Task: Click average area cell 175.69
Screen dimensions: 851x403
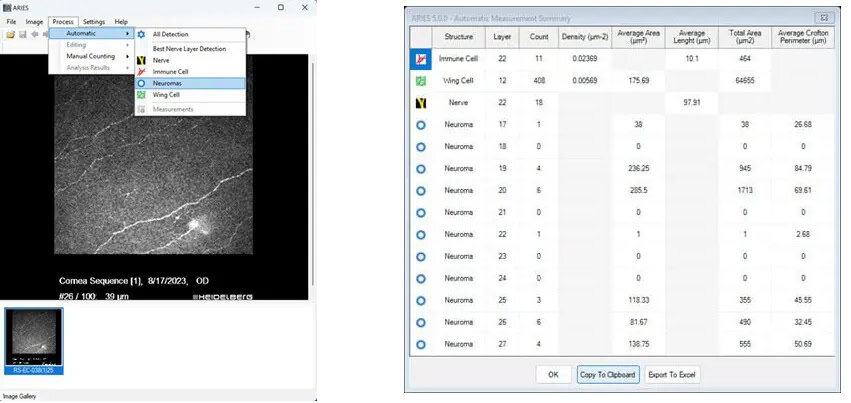Action: pyautogui.click(x=638, y=81)
